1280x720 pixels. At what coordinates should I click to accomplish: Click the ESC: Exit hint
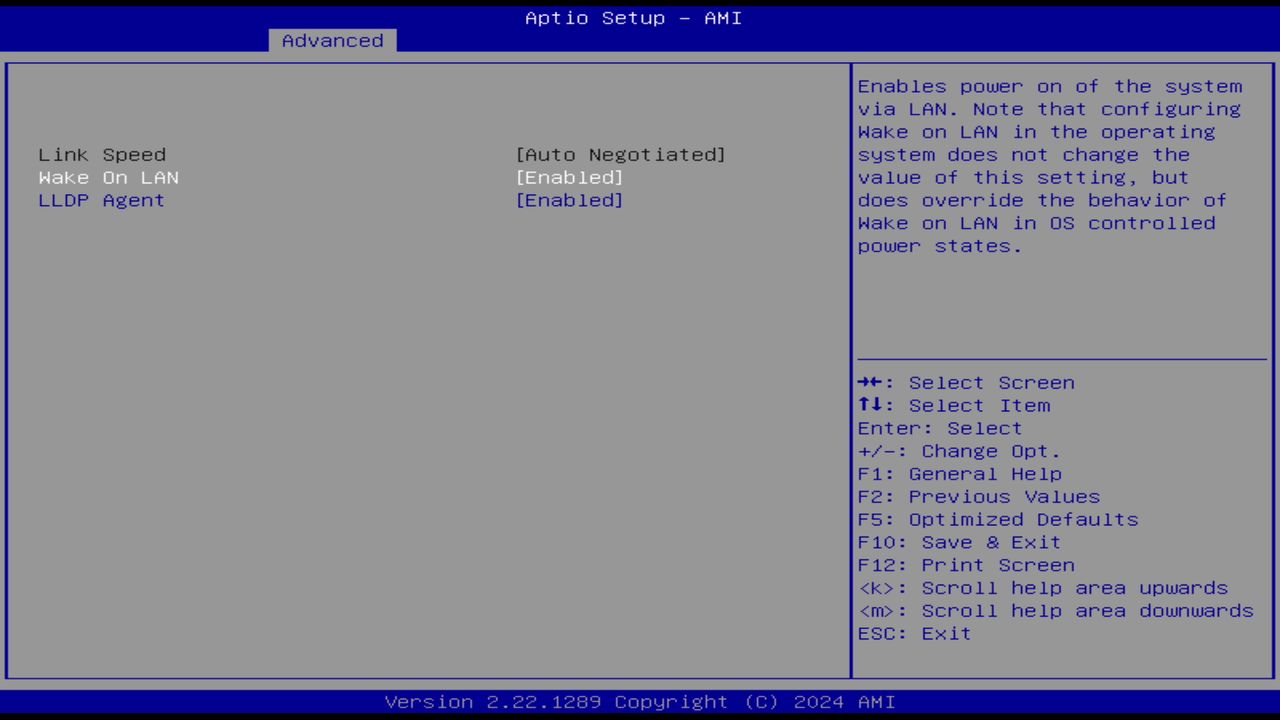pyautogui.click(x=915, y=634)
